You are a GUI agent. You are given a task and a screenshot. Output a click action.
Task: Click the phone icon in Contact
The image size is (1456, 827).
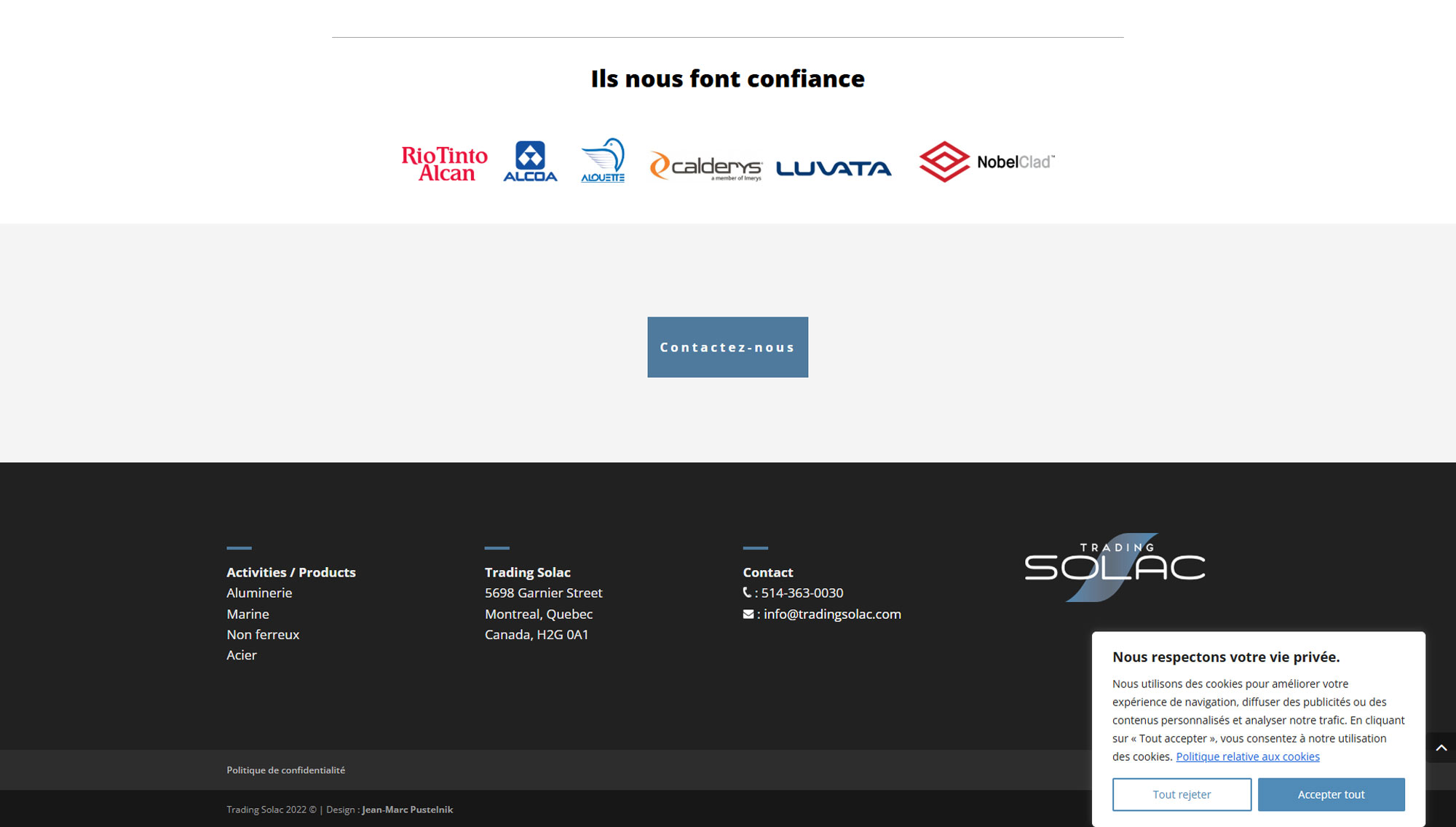pyautogui.click(x=747, y=593)
